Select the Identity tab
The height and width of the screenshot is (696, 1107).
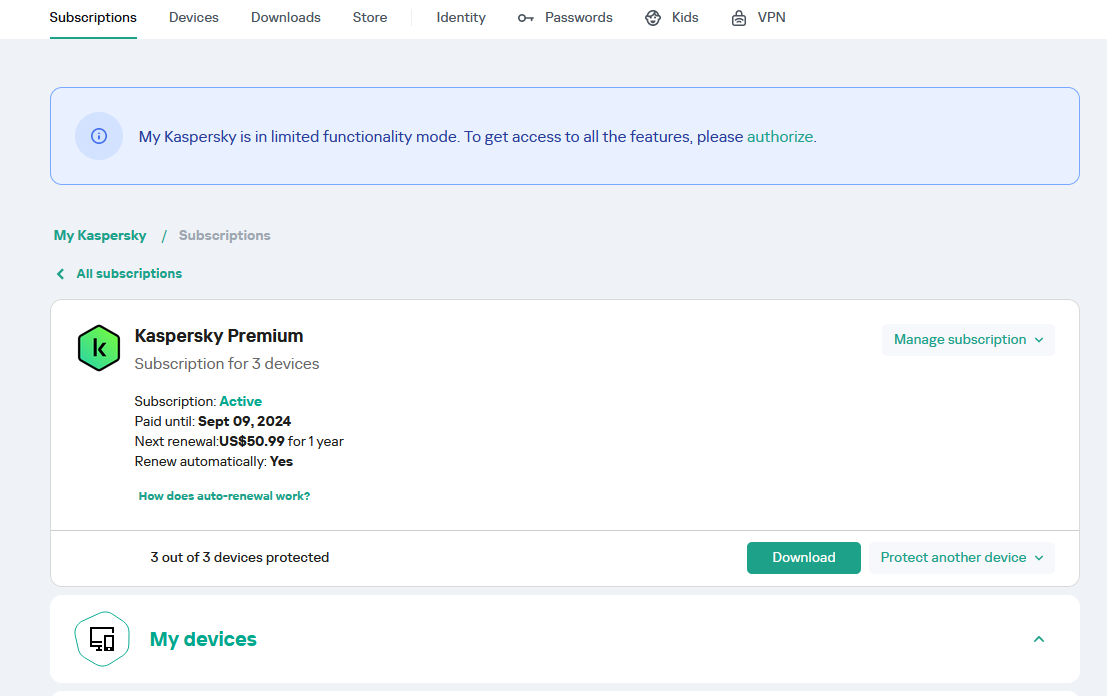(461, 18)
